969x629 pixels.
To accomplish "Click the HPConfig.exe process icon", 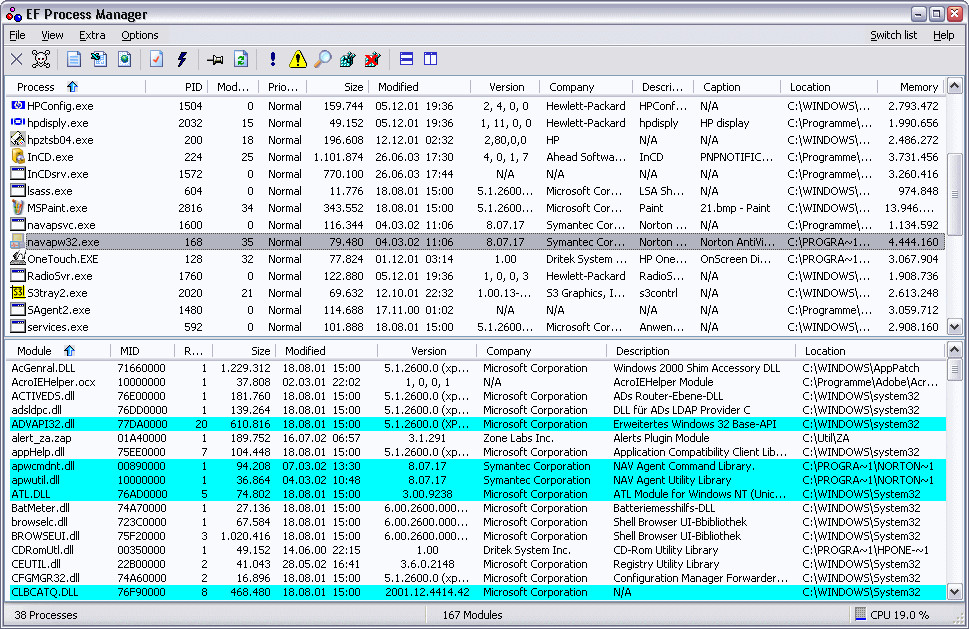I will point(18,106).
